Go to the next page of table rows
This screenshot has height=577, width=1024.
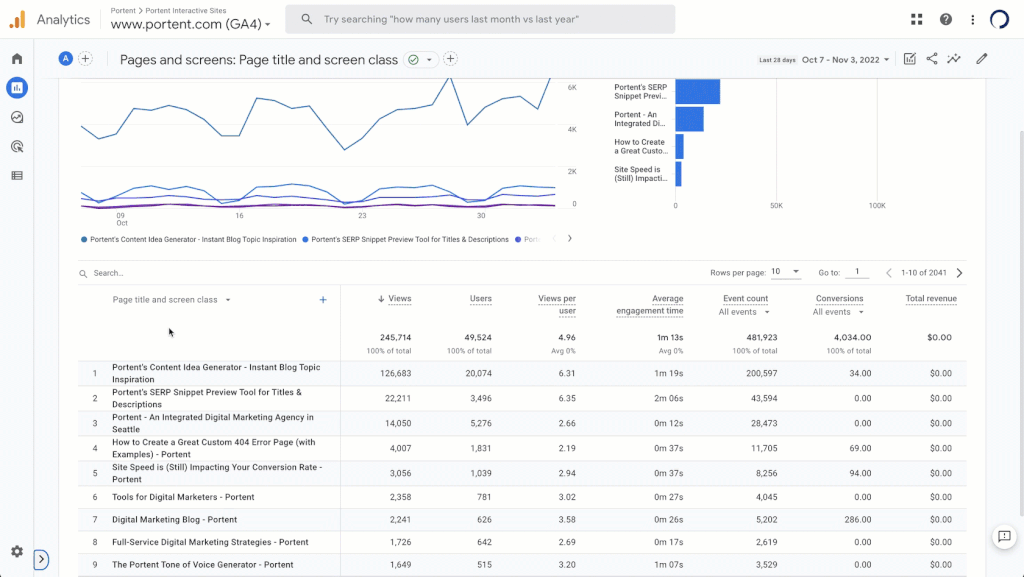pyautogui.click(x=959, y=273)
